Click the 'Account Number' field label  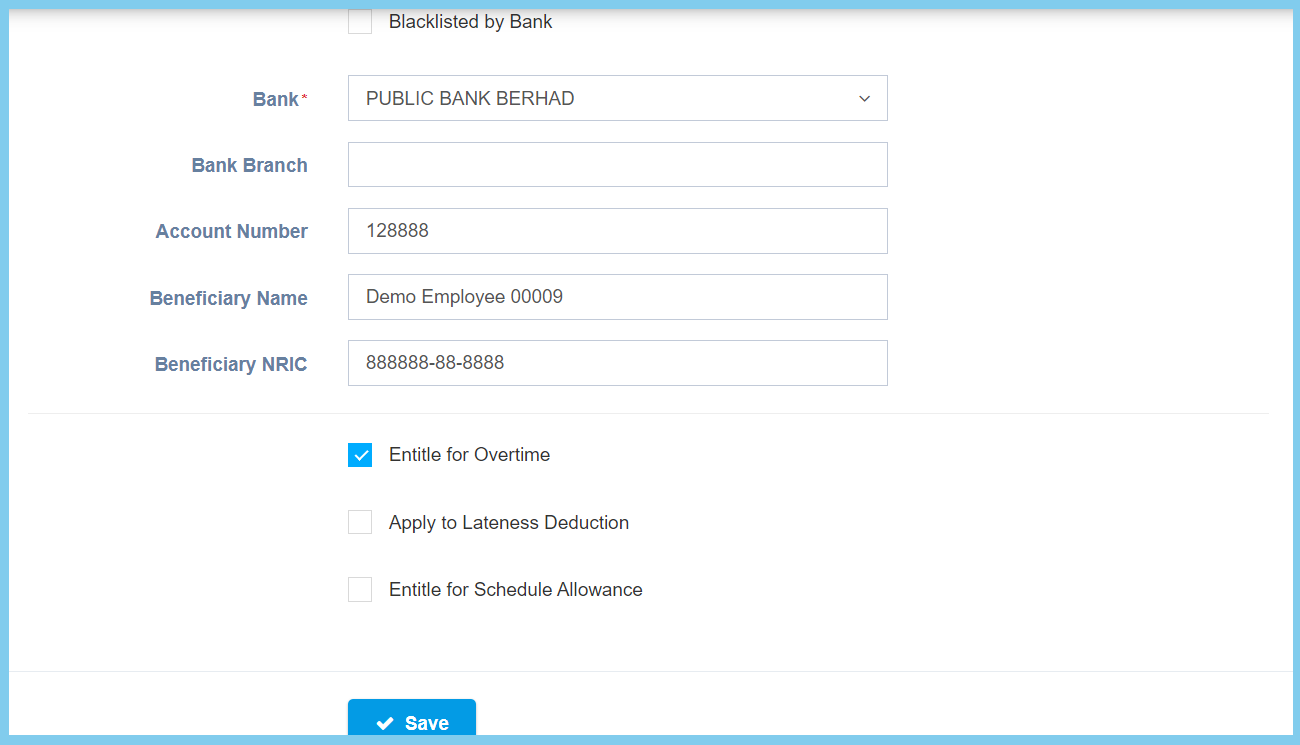coord(231,232)
